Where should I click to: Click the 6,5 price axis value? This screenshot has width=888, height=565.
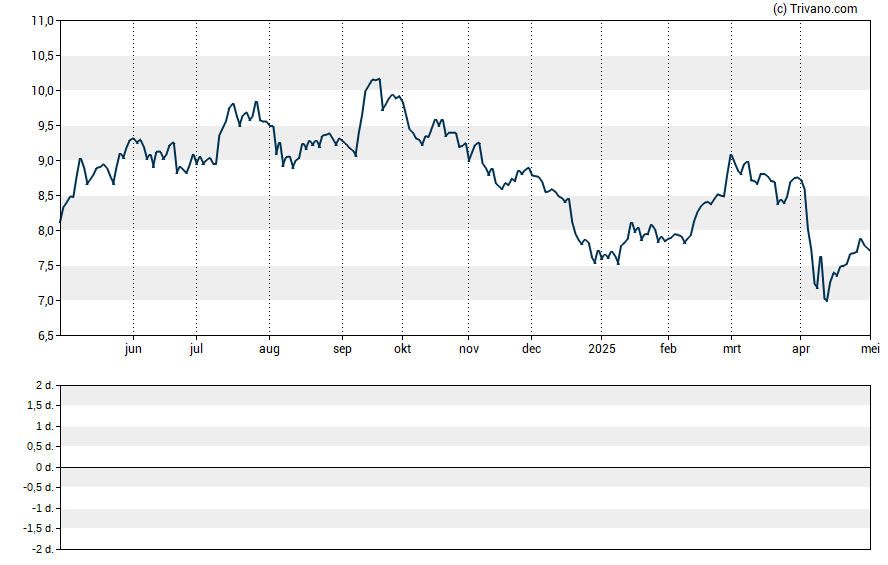46,336
